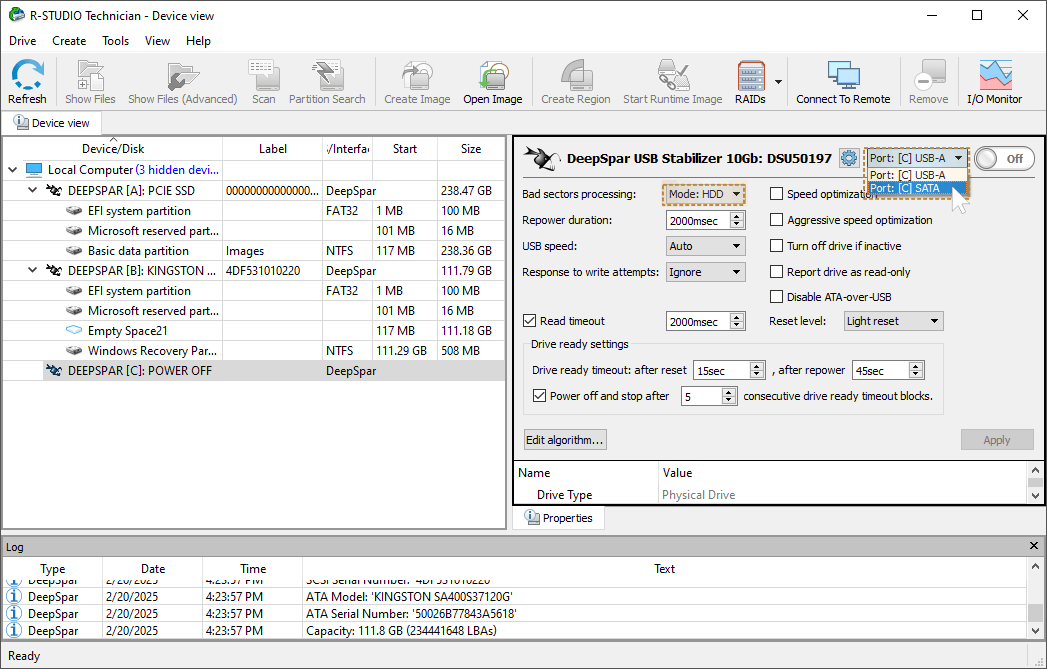Select Port: [C] USB-A list option
Image resolution: width=1047 pixels, height=669 pixels.
pos(917,175)
